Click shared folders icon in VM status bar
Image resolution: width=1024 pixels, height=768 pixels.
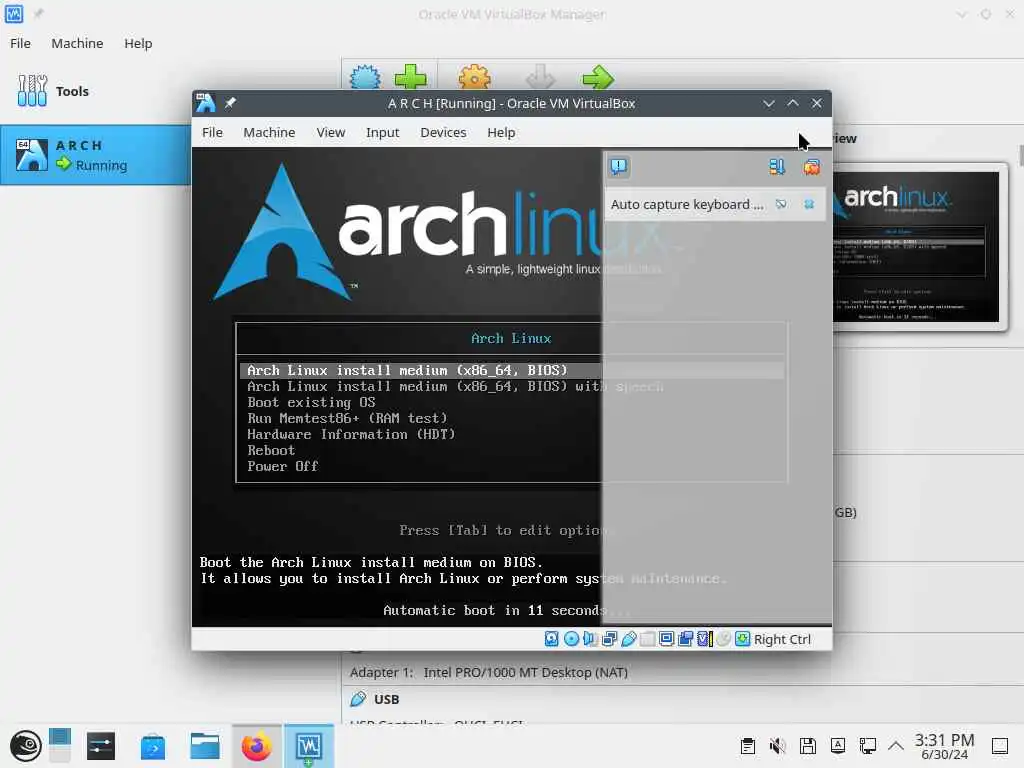pos(647,639)
